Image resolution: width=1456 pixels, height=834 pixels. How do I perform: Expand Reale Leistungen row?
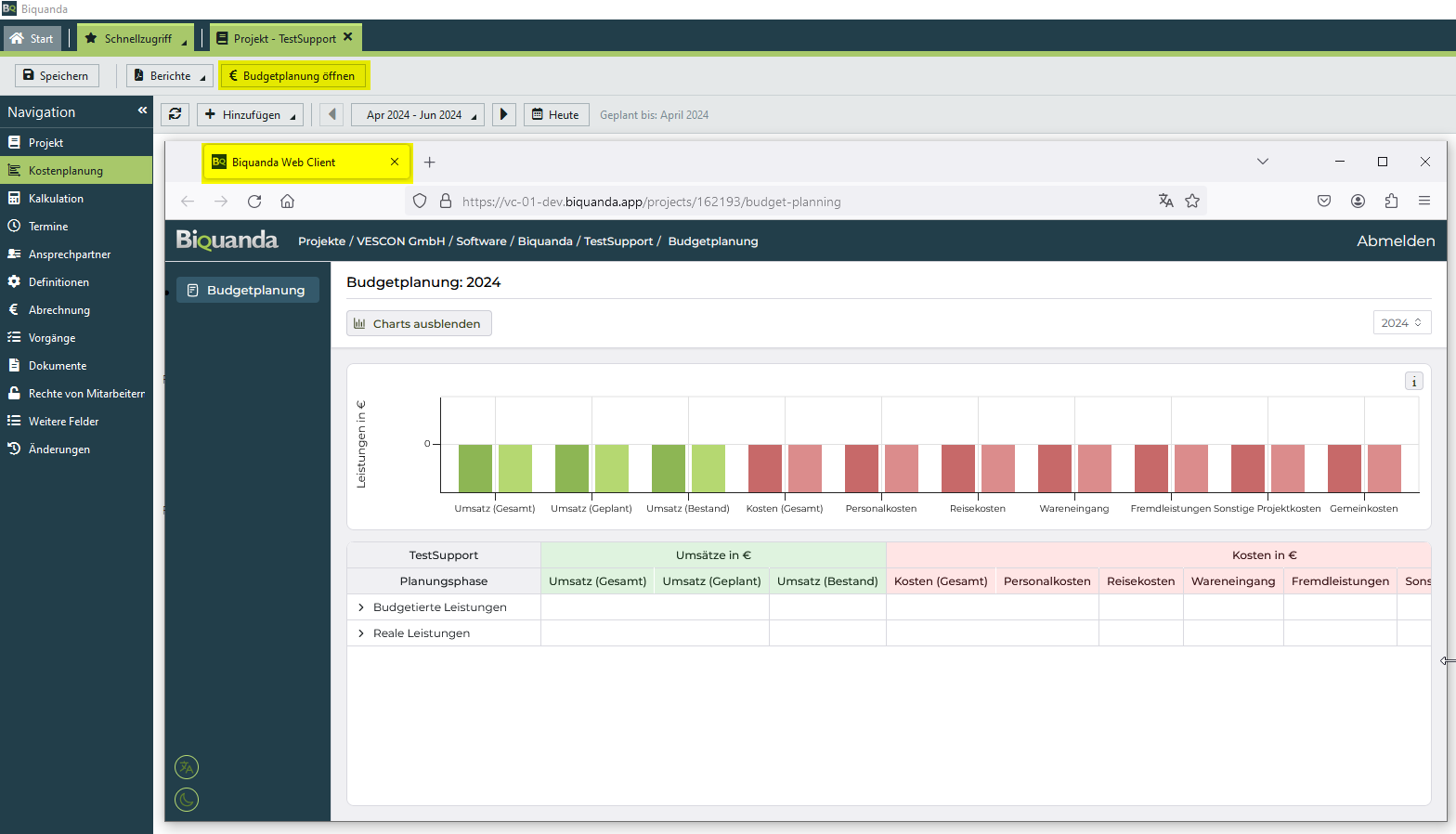coord(361,633)
